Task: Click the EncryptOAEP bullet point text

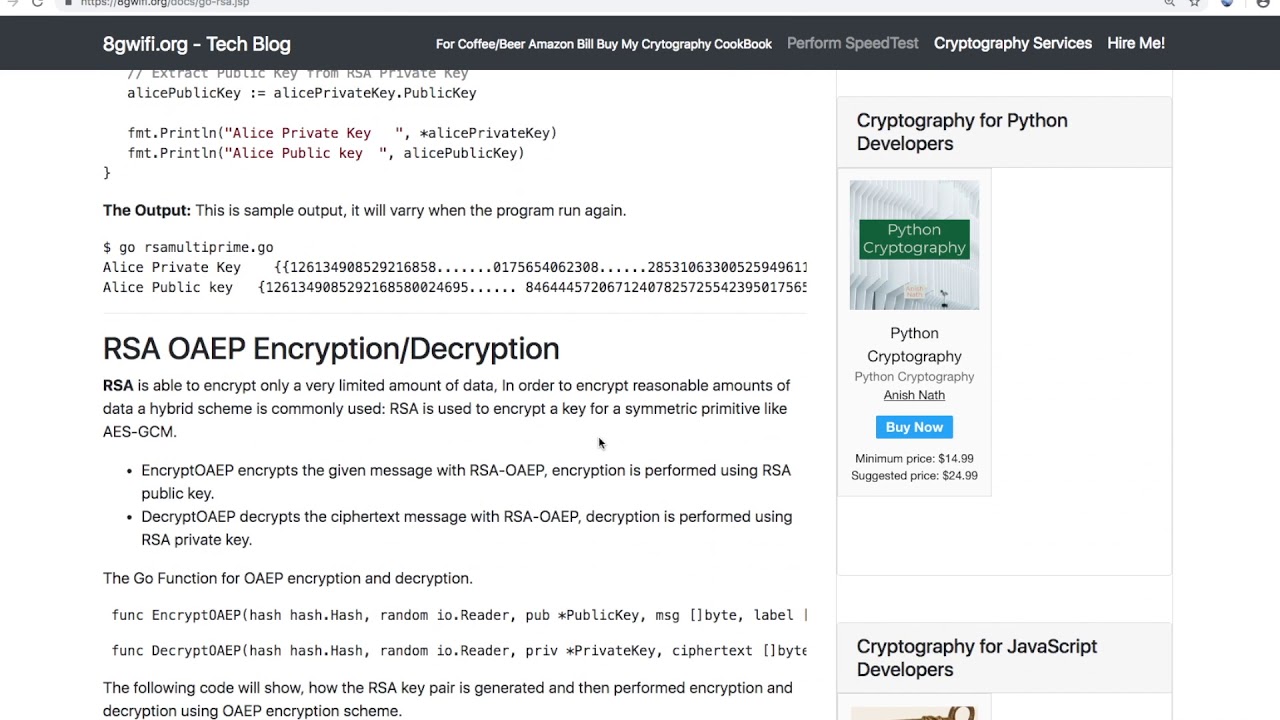Action: (466, 481)
